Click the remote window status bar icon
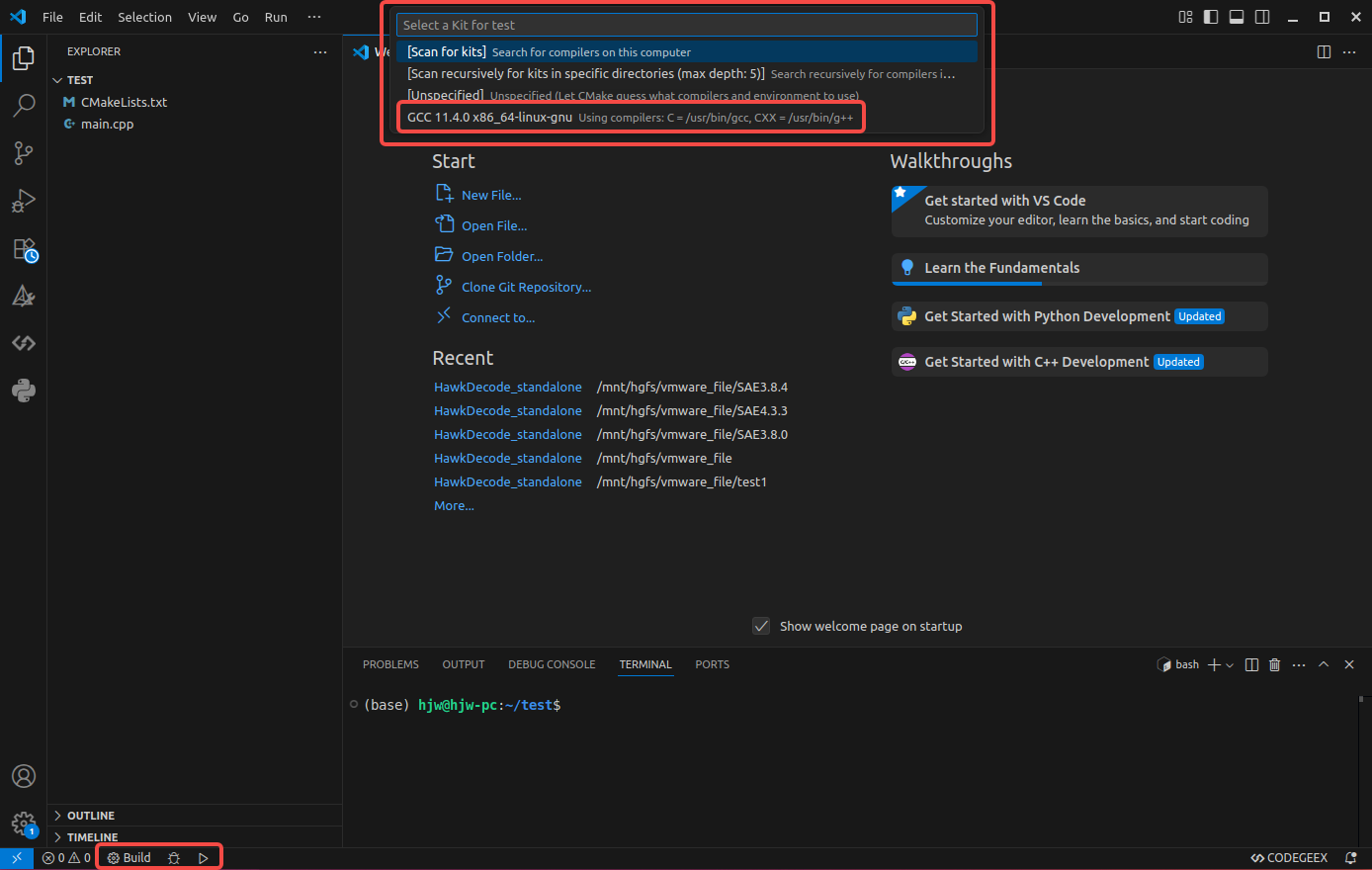The image size is (1372, 870). [17, 858]
